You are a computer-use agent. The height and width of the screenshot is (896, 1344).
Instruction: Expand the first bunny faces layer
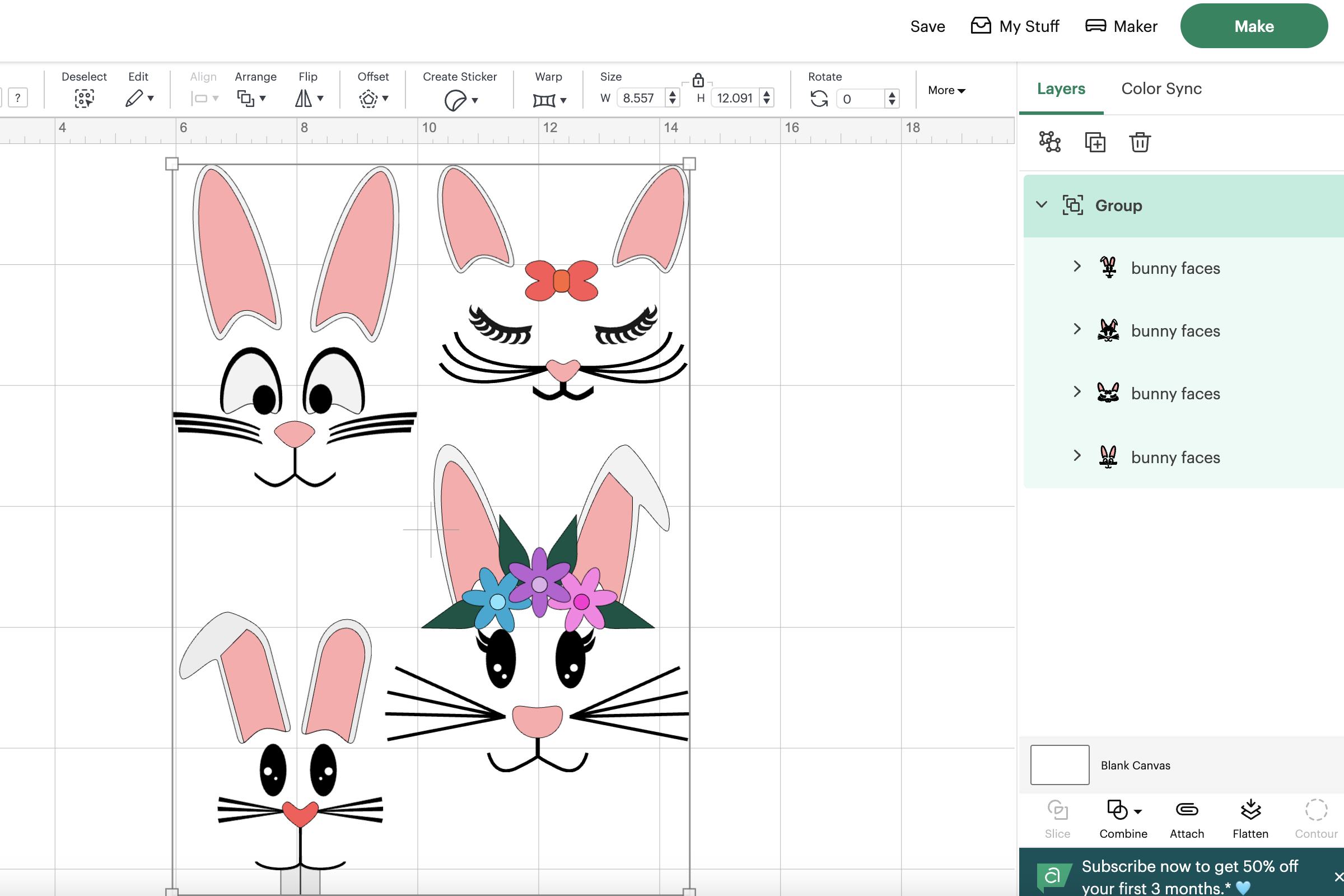point(1077,267)
